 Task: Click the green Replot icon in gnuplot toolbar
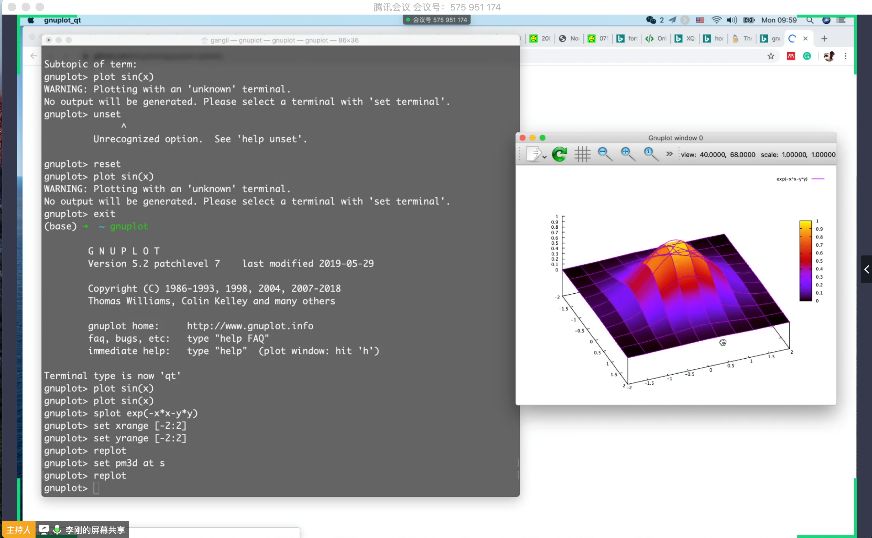pos(559,154)
